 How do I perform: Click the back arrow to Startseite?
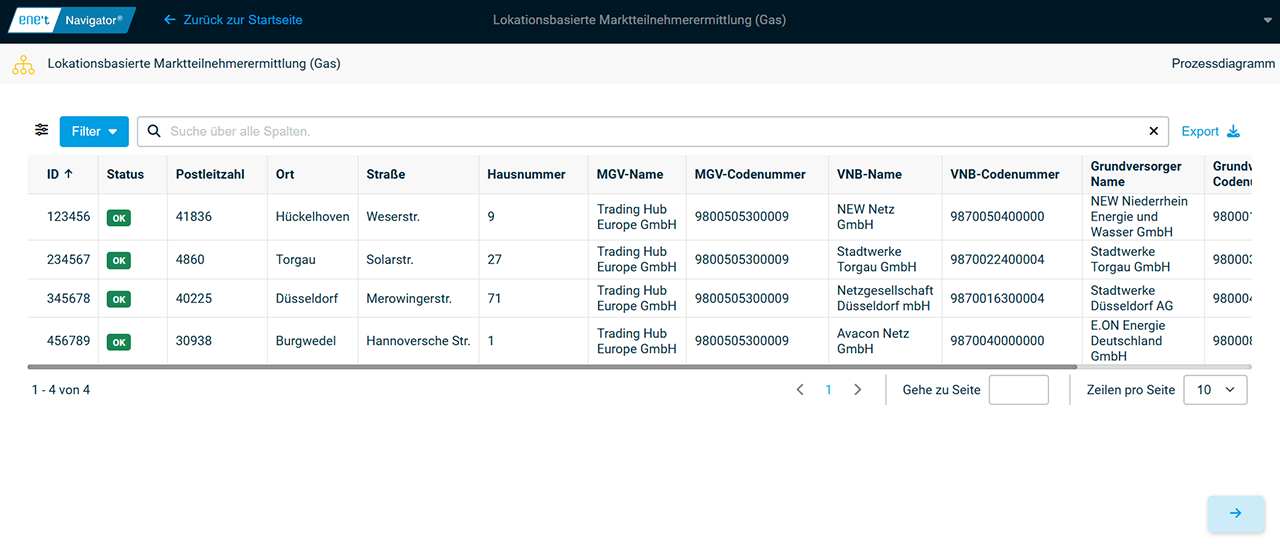click(x=170, y=20)
